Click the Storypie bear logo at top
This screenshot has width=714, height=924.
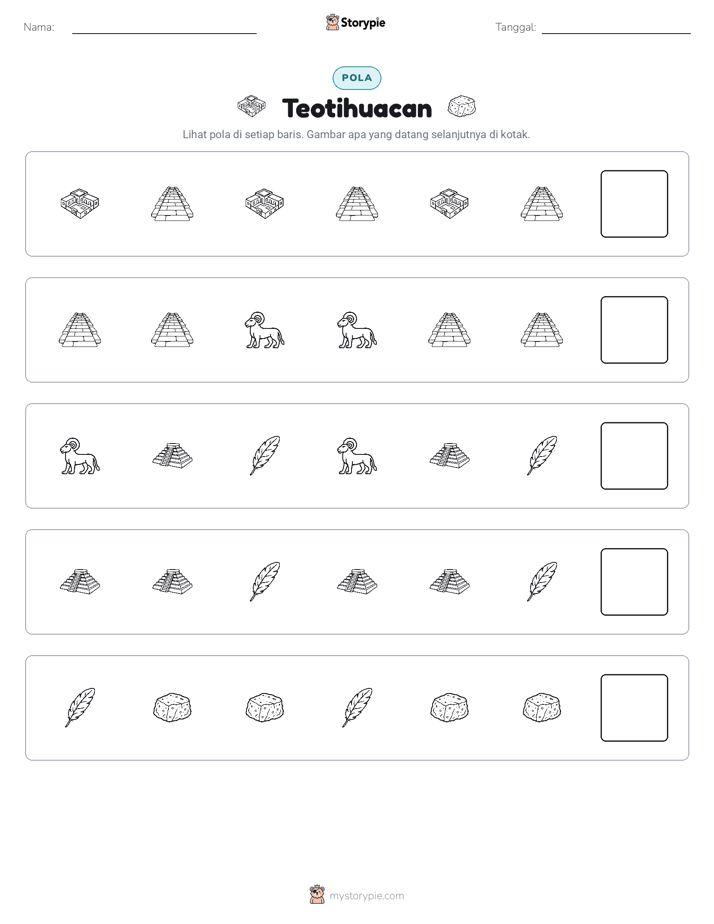[332, 22]
